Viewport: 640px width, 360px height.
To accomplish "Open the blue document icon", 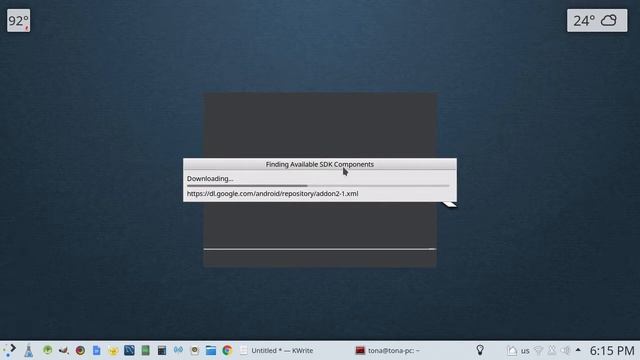I will point(96,350).
